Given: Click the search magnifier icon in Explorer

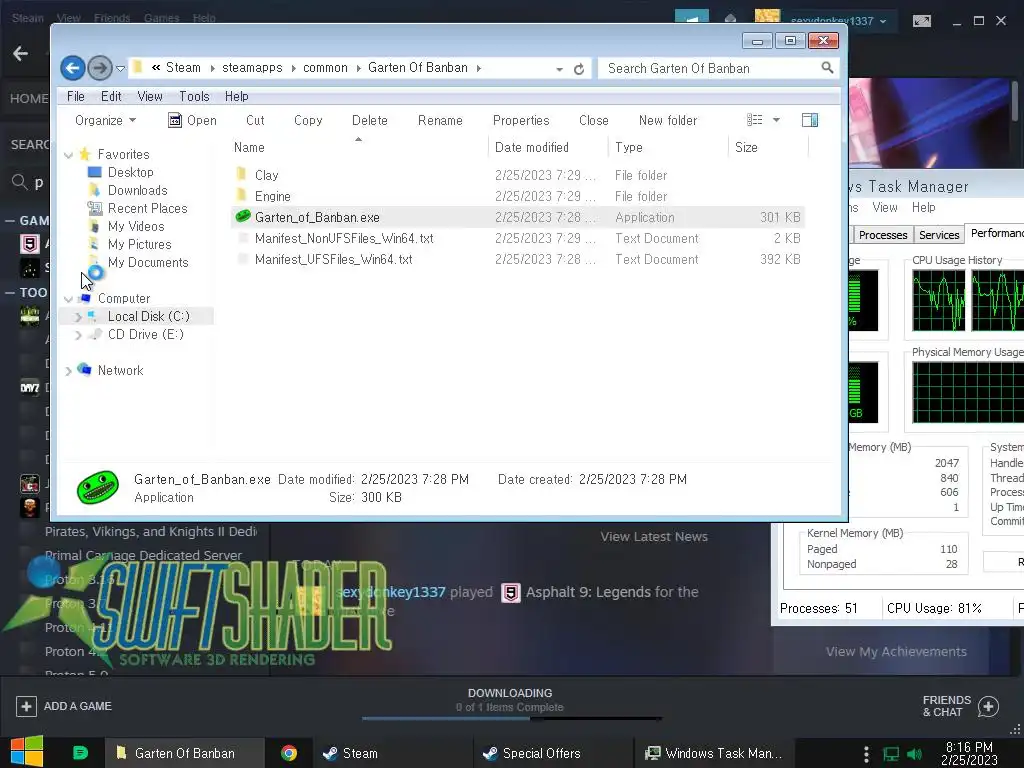Looking at the screenshot, I should tap(827, 67).
